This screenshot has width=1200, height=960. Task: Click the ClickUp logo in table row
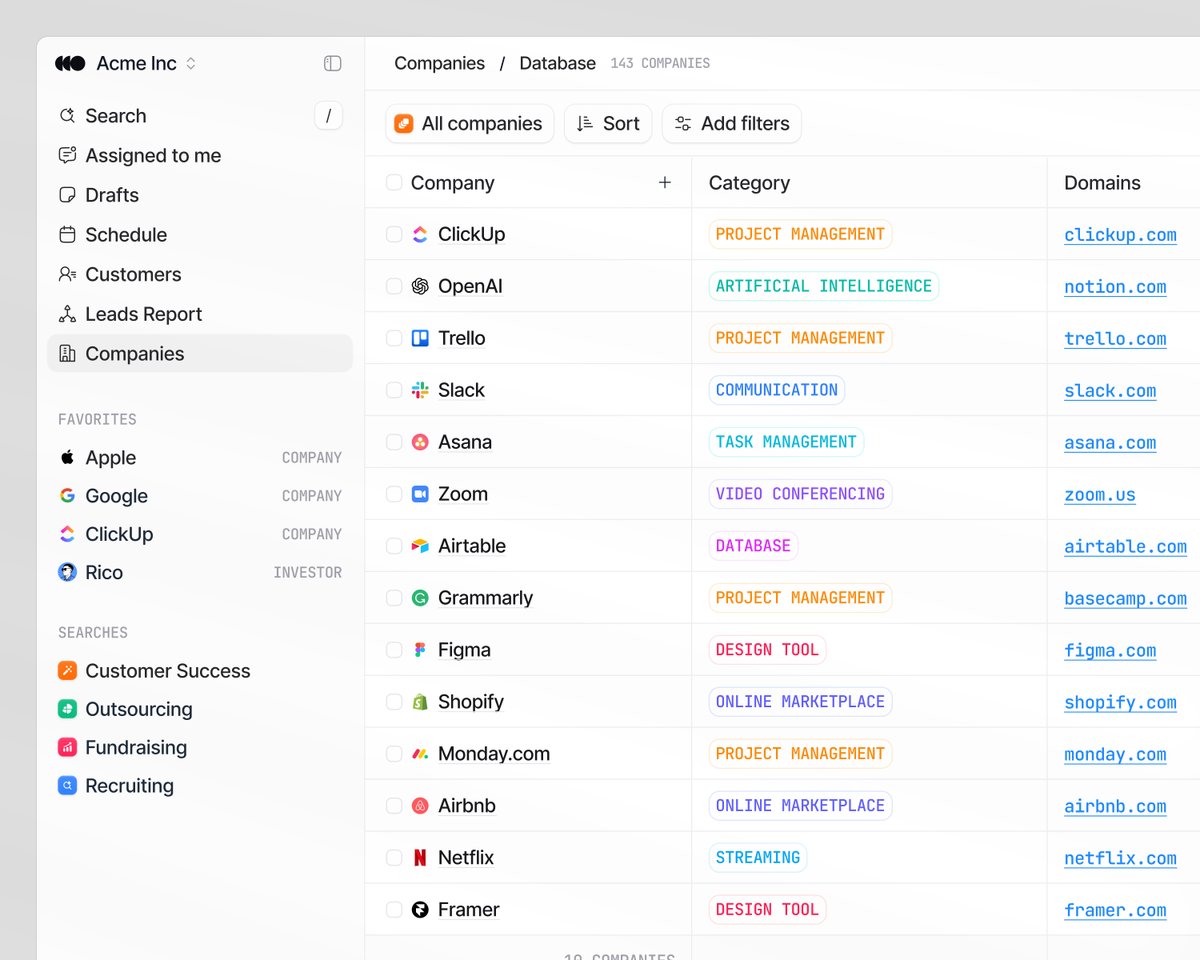click(x=420, y=234)
